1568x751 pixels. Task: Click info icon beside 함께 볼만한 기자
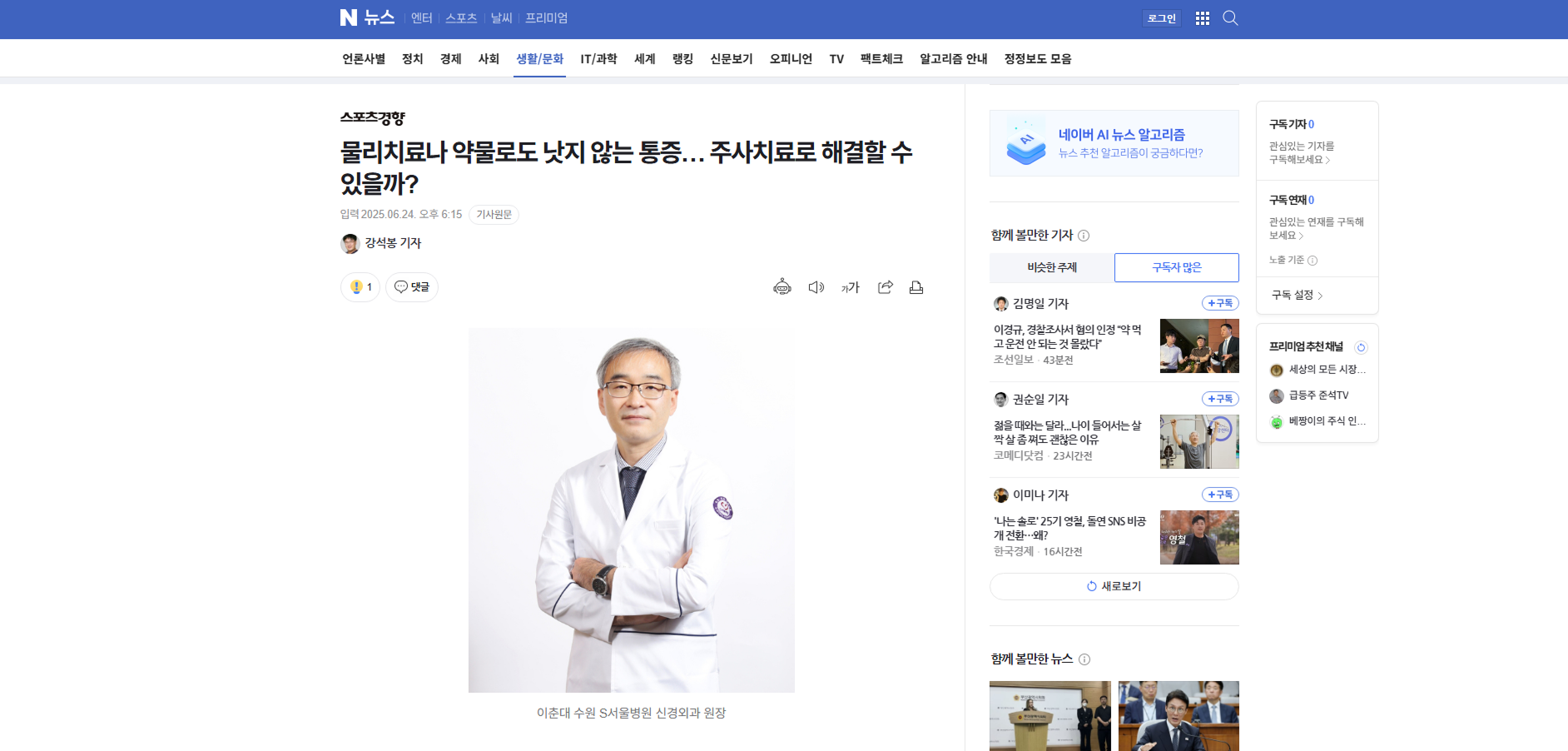[1084, 236]
